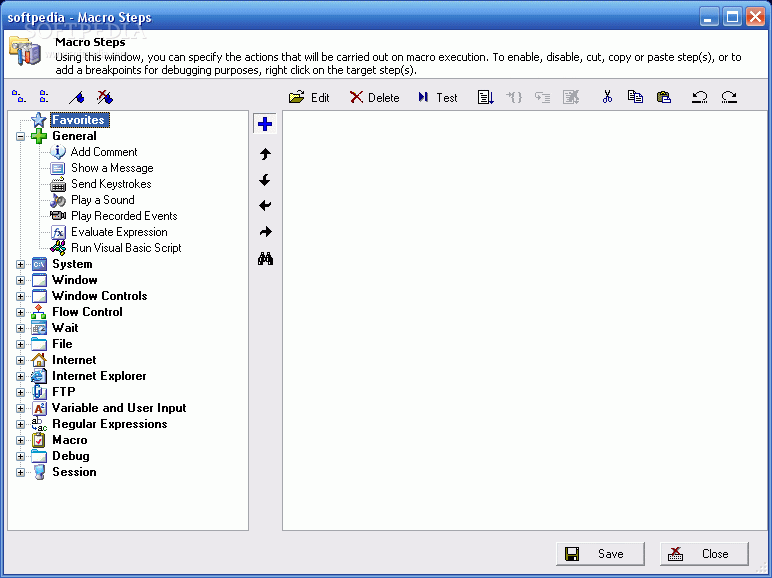
Task: Click inside the empty macro steps list
Action: 524,321
